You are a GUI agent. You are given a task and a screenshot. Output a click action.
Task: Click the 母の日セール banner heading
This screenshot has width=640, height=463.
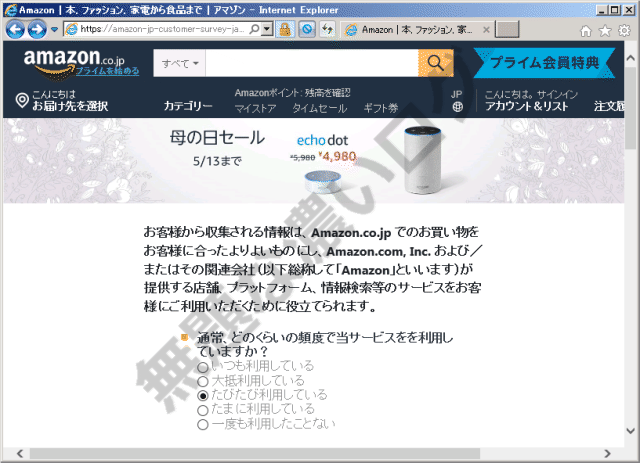pyautogui.click(x=217, y=138)
